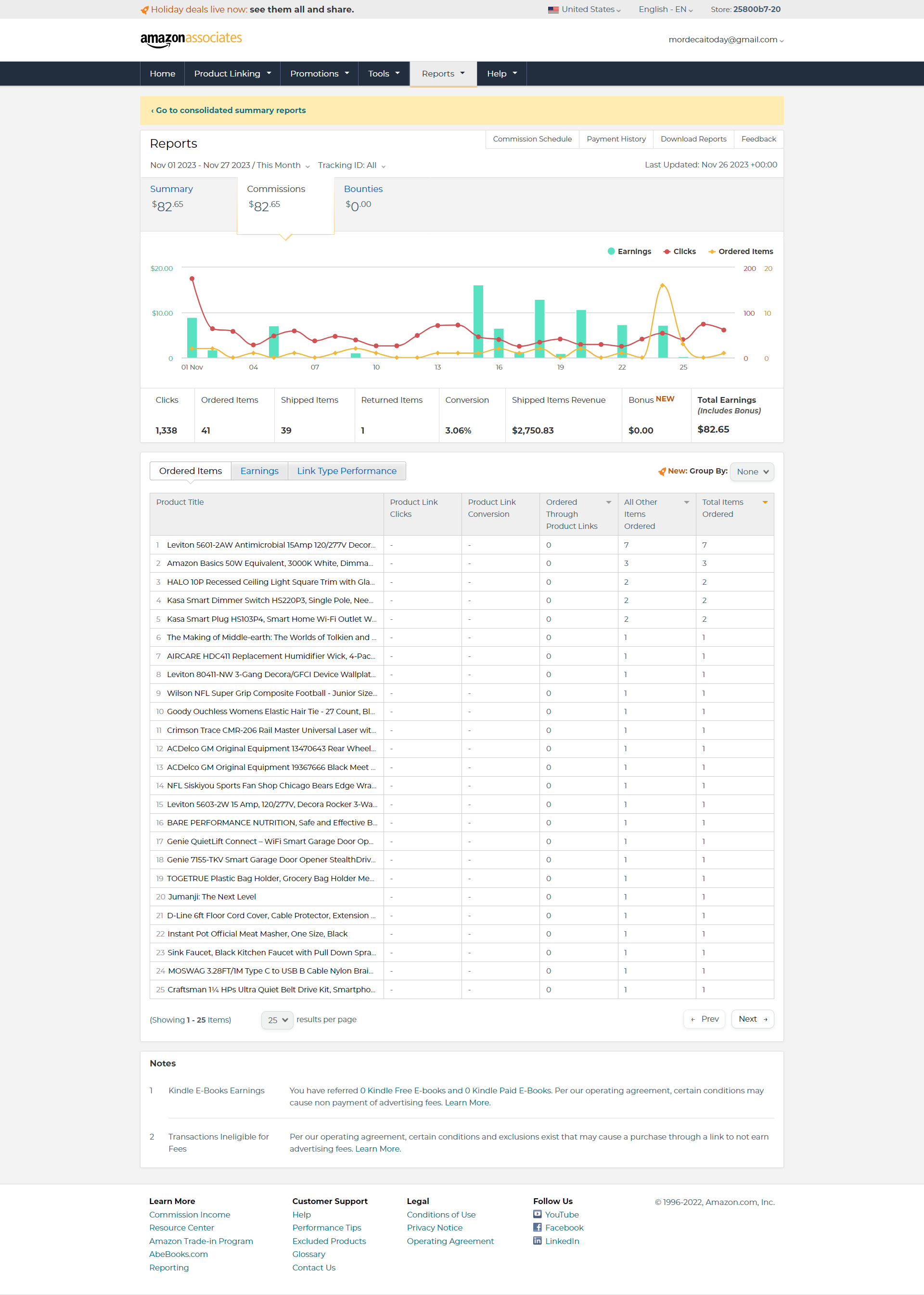
Task: Open Amazon Trade-in Program footer link
Action: coord(201,1241)
